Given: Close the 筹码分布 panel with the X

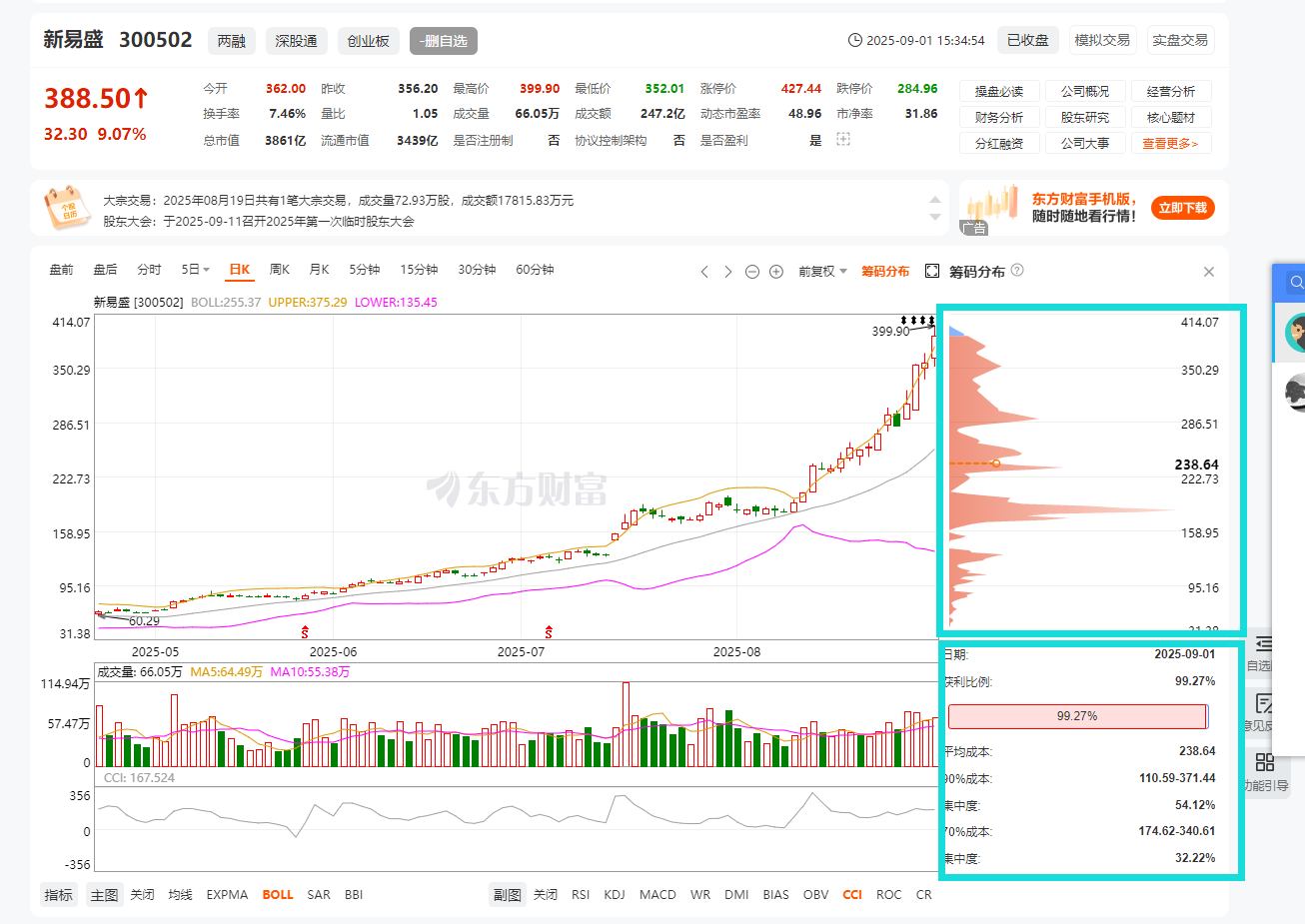Looking at the screenshot, I should 1209,272.
